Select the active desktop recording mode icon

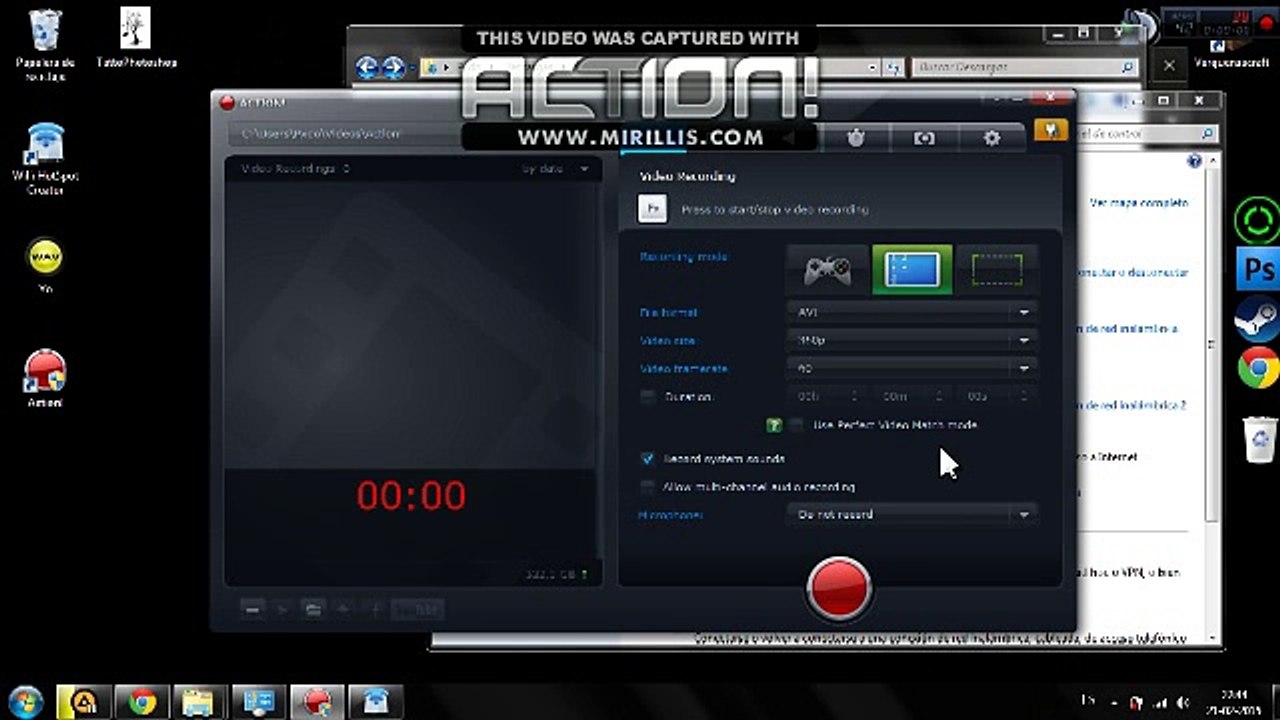tap(911, 270)
